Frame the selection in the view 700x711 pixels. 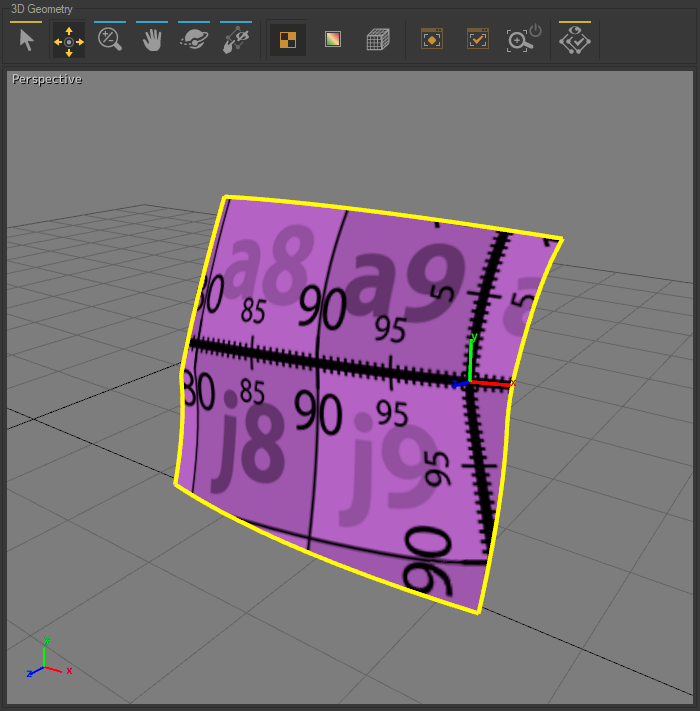point(432,39)
